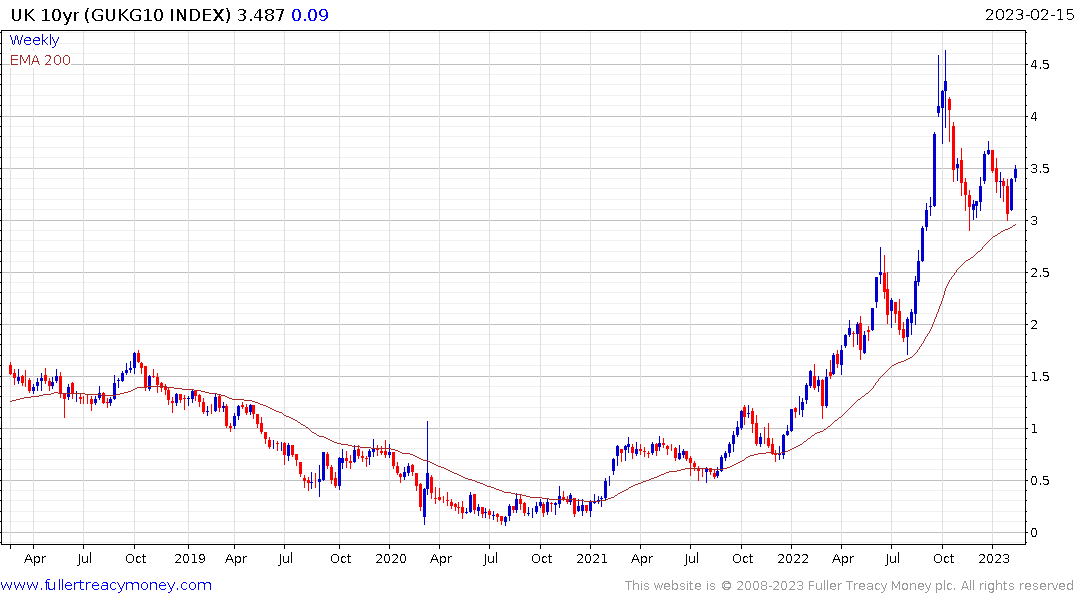Click the 2021 x-axis label
Screen dimensions: 1075x600
(592, 558)
